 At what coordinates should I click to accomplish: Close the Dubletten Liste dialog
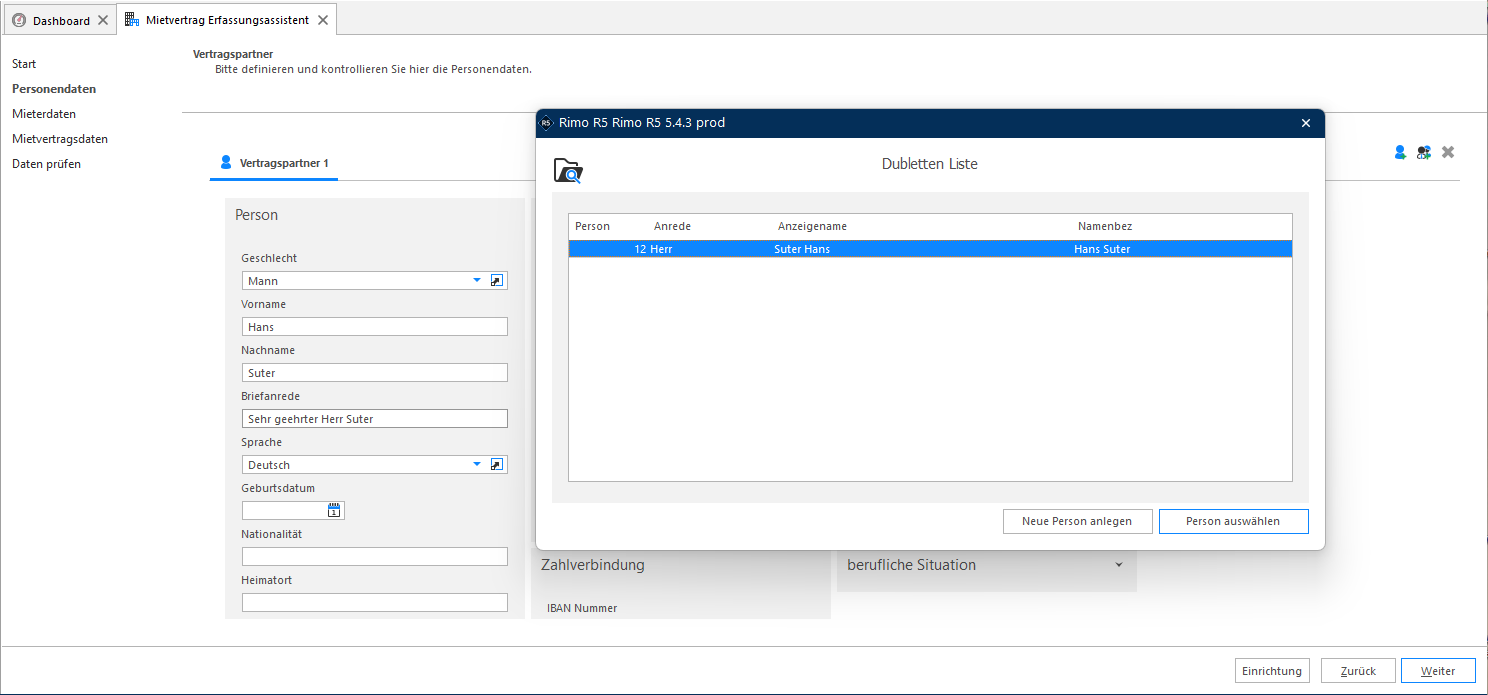(x=1305, y=123)
